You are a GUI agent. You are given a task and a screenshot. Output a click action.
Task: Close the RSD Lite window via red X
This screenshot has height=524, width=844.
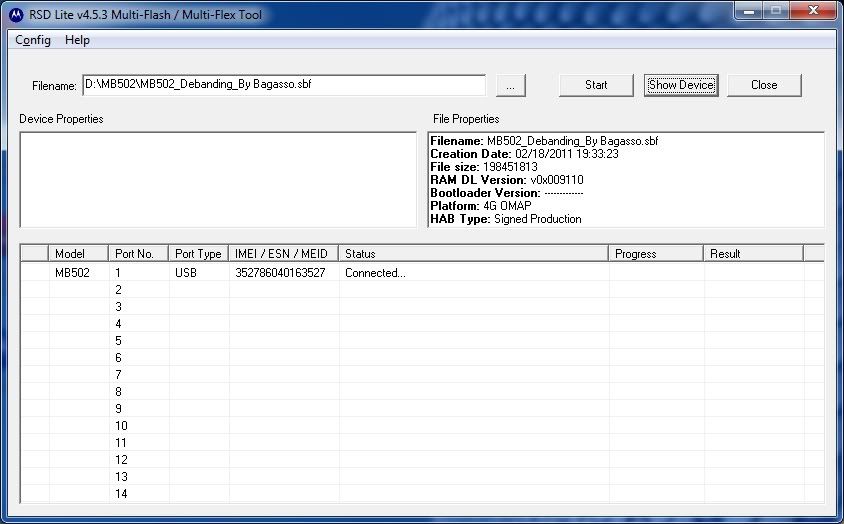click(813, 11)
